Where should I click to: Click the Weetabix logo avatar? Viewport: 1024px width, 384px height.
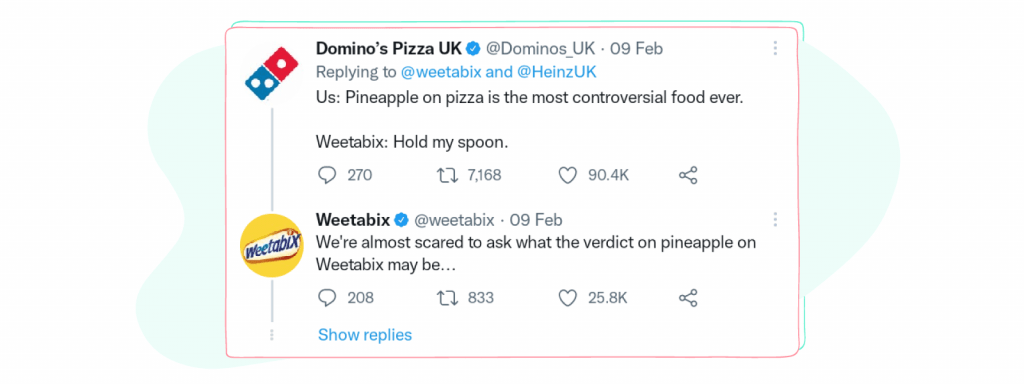click(x=272, y=245)
